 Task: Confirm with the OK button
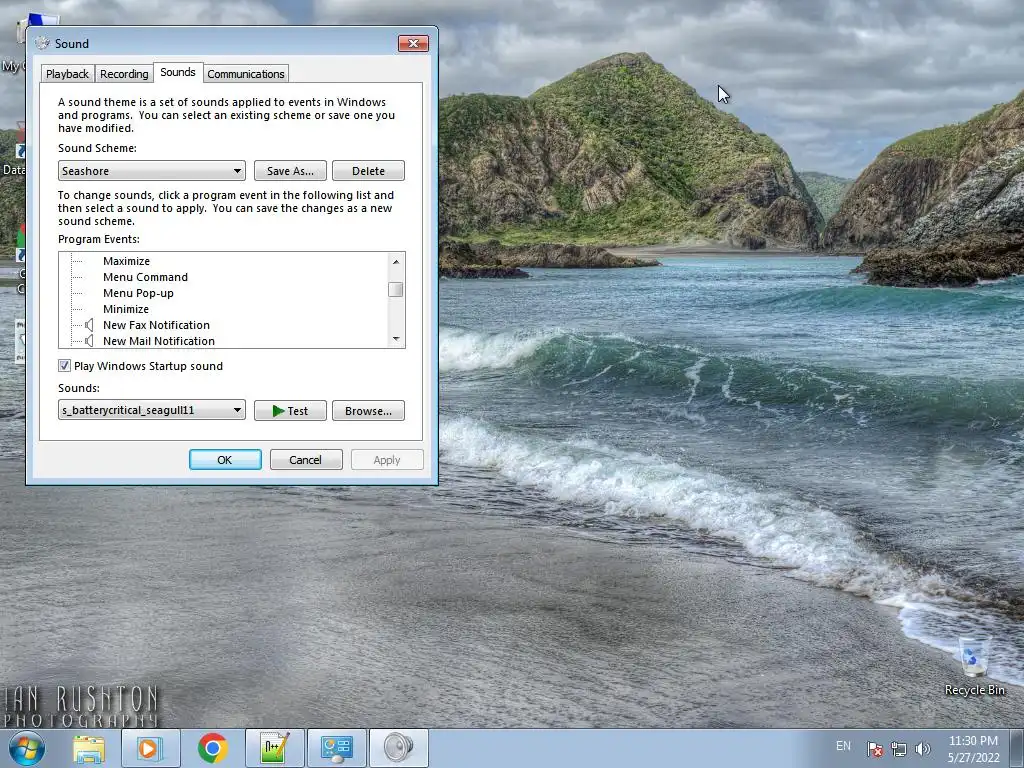coord(225,460)
